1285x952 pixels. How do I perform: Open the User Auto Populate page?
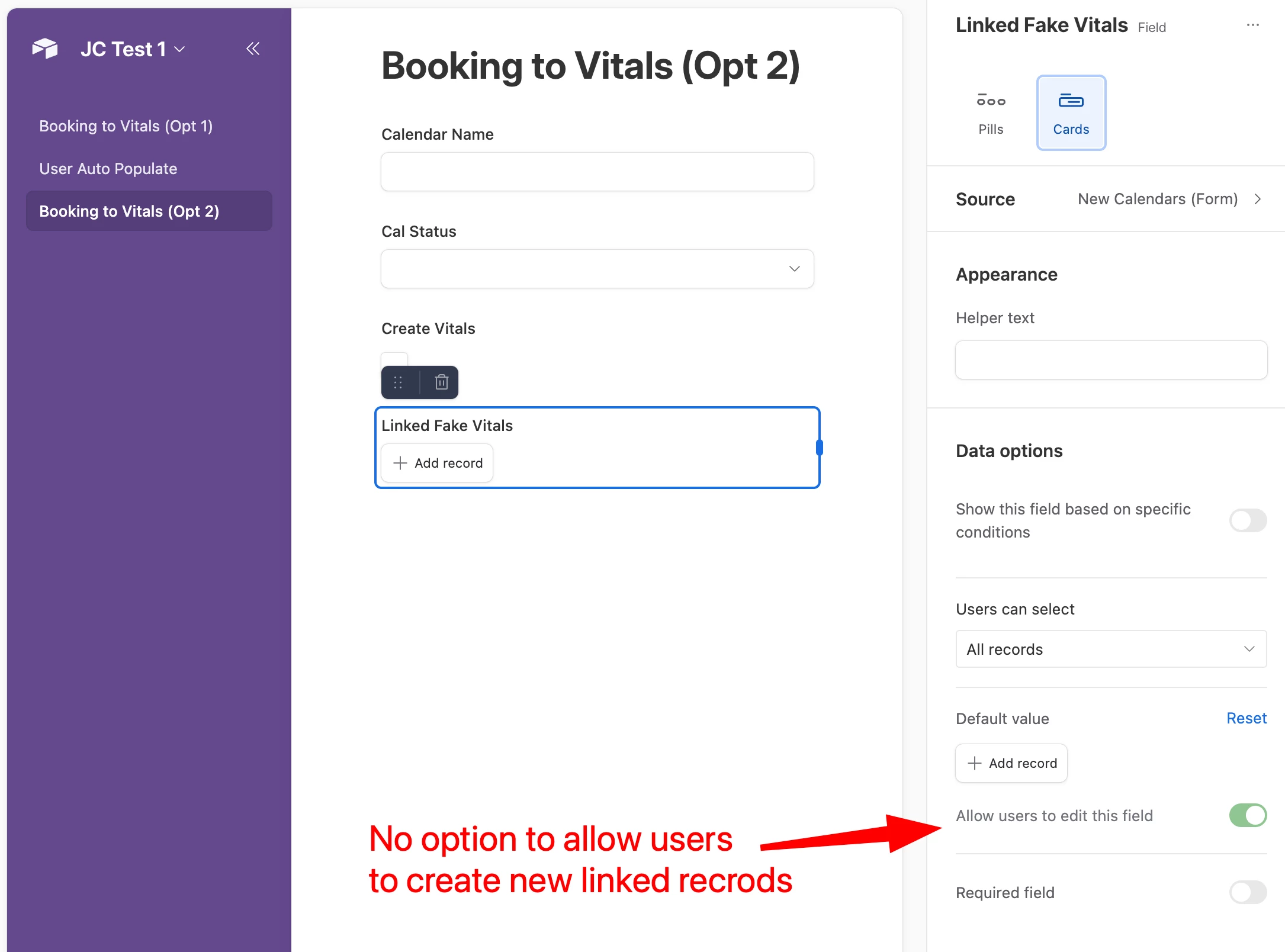pyautogui.click(x=108, y=169)
